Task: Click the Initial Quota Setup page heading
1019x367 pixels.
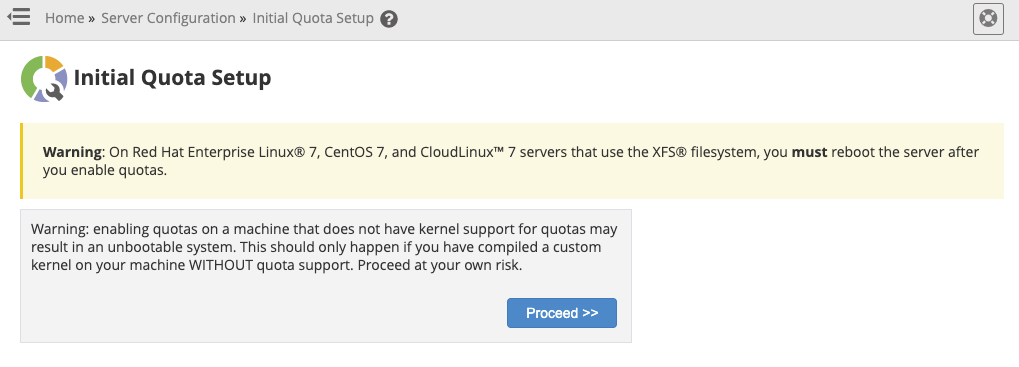Action: pyautogui.click(x=172, y=78)
